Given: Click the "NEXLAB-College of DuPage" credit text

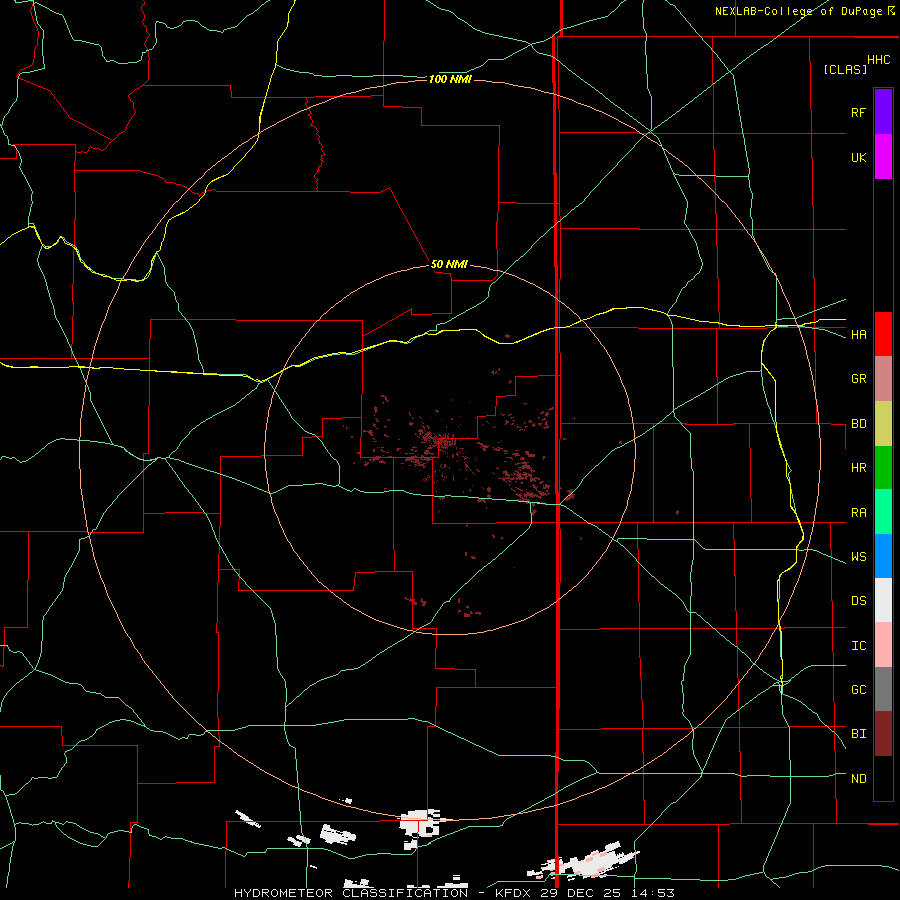Looking at the screenshot, I should coord(798,11).
